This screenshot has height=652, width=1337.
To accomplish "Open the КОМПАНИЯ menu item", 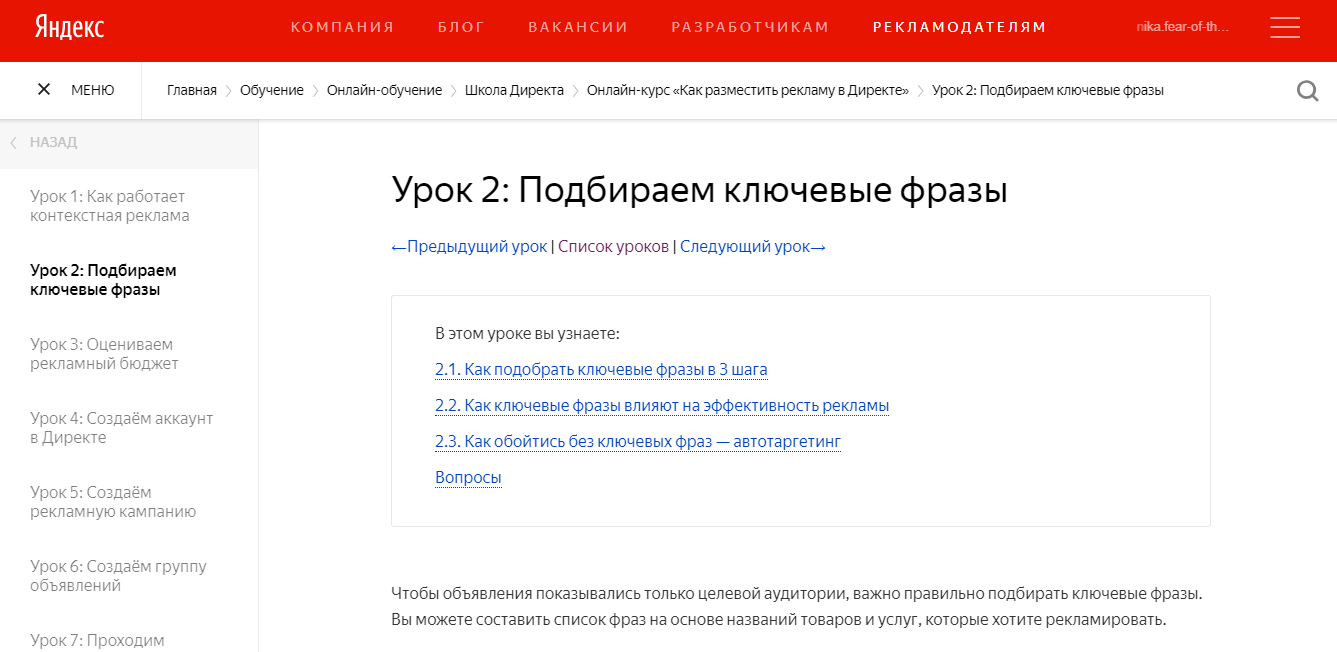I will [342, 27].
